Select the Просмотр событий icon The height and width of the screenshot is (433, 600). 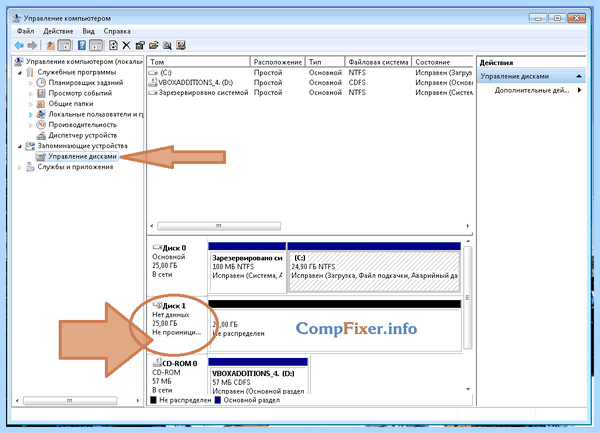(41, 93)
